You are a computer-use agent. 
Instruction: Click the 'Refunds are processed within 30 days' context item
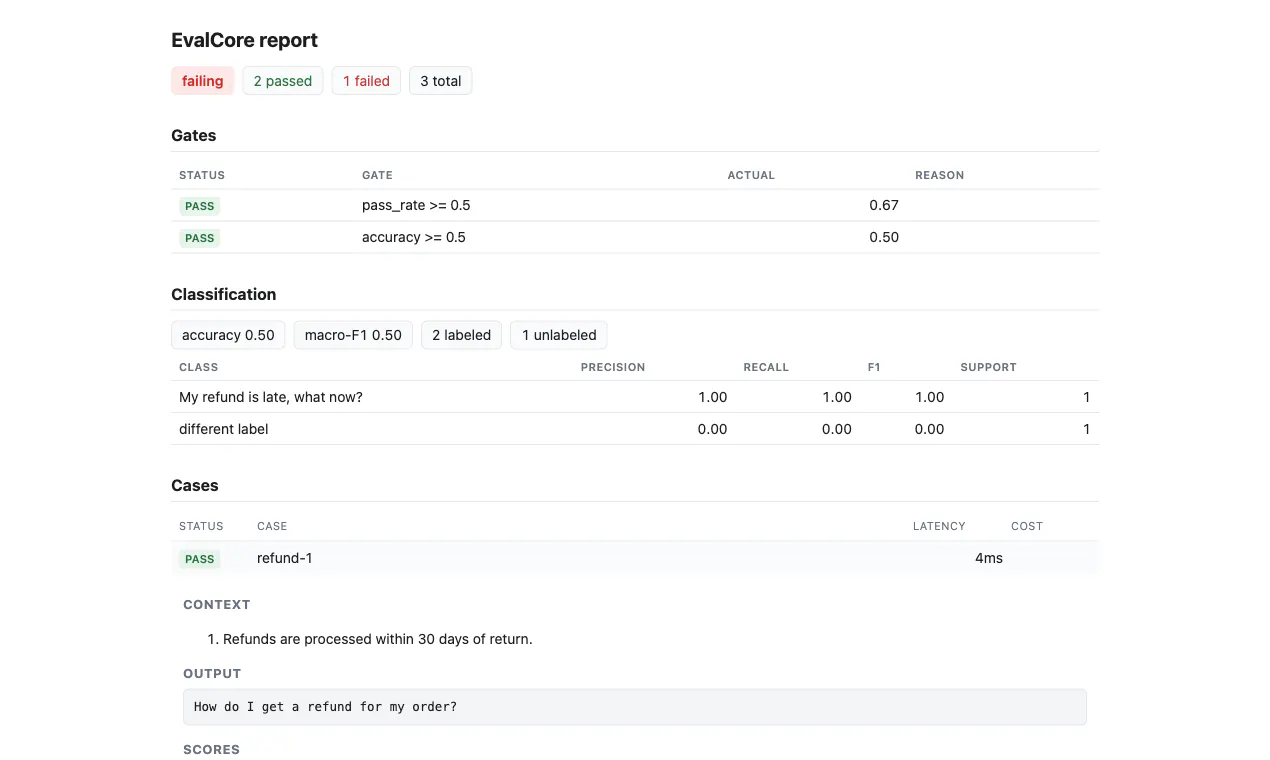(377, 639)
